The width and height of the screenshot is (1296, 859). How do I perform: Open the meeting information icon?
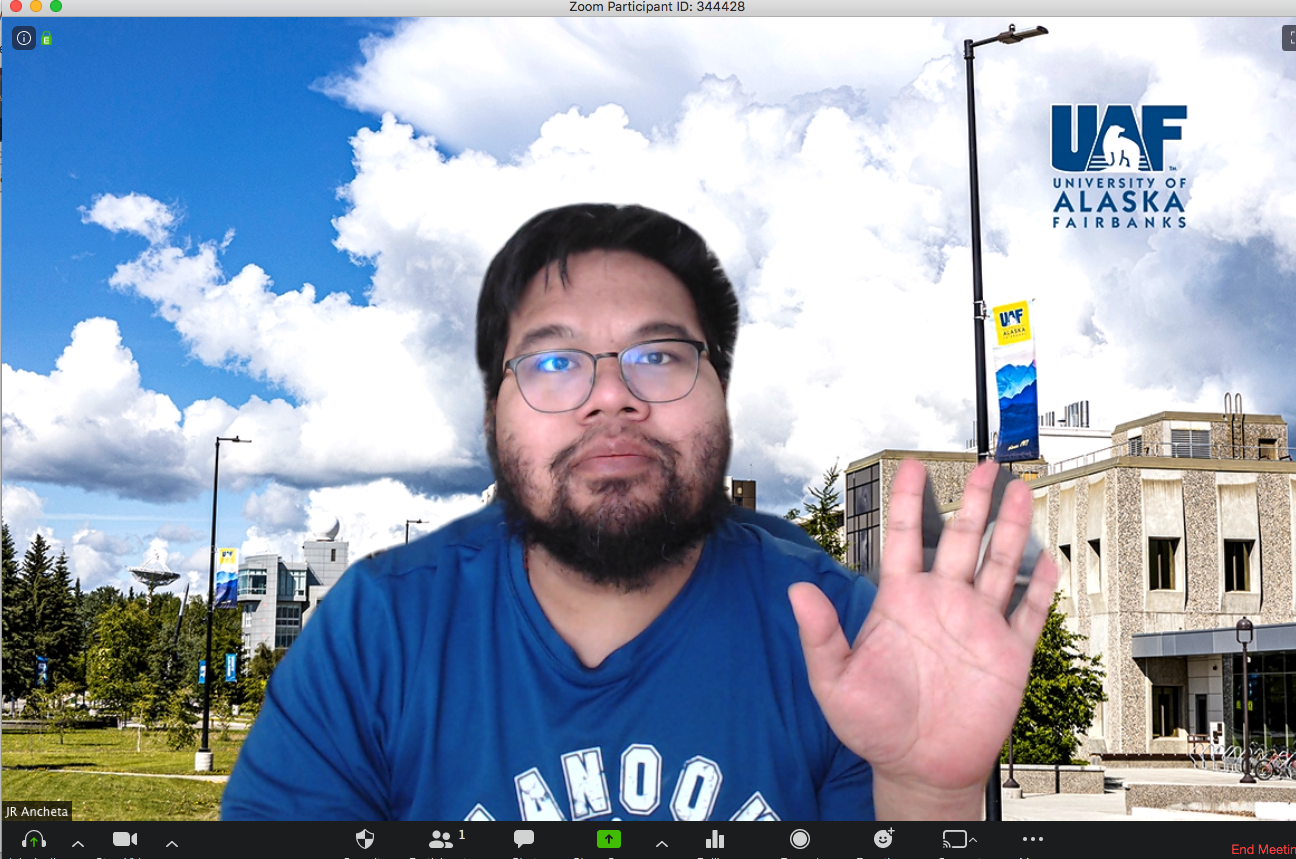24,38
